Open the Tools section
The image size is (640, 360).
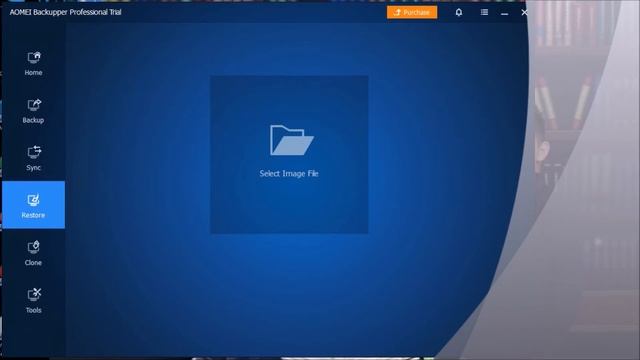pyautogui.click(x=33, y=301)
